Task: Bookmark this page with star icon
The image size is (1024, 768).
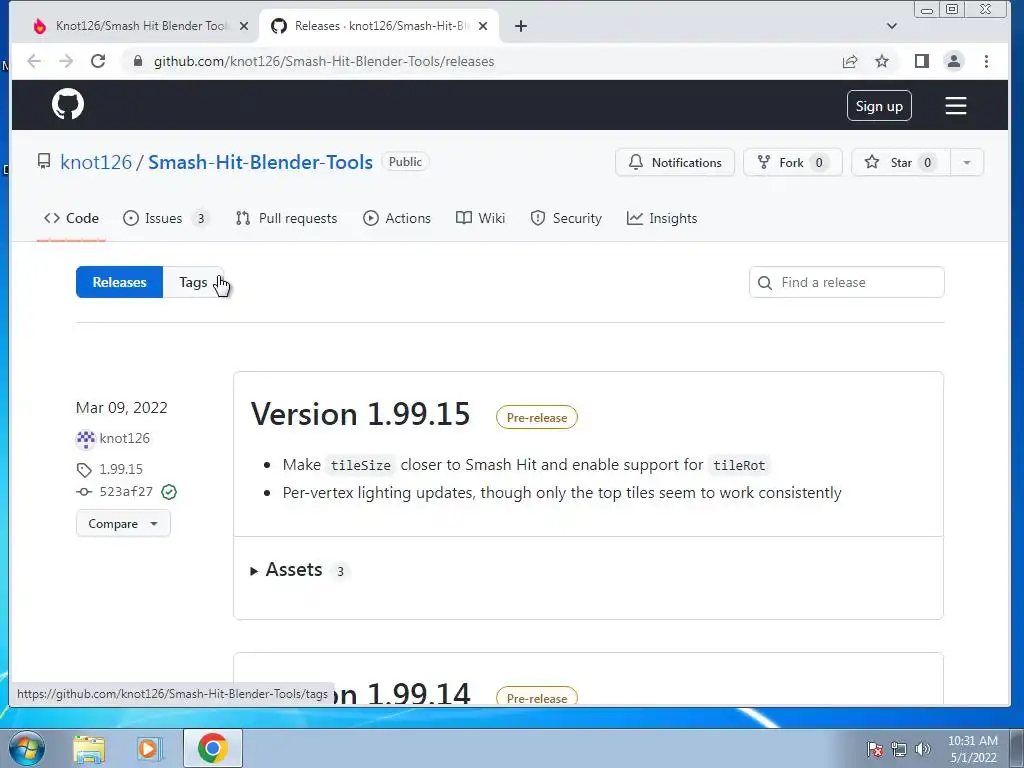Action: [882, 61]
